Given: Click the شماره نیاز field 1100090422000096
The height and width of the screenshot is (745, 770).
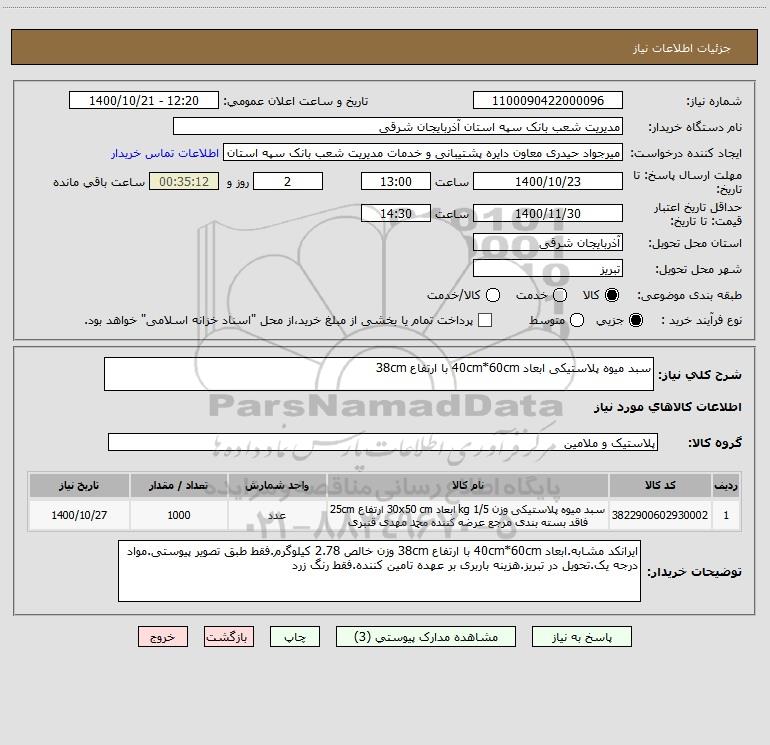Looking at the screenshot, I should [548, 101].
